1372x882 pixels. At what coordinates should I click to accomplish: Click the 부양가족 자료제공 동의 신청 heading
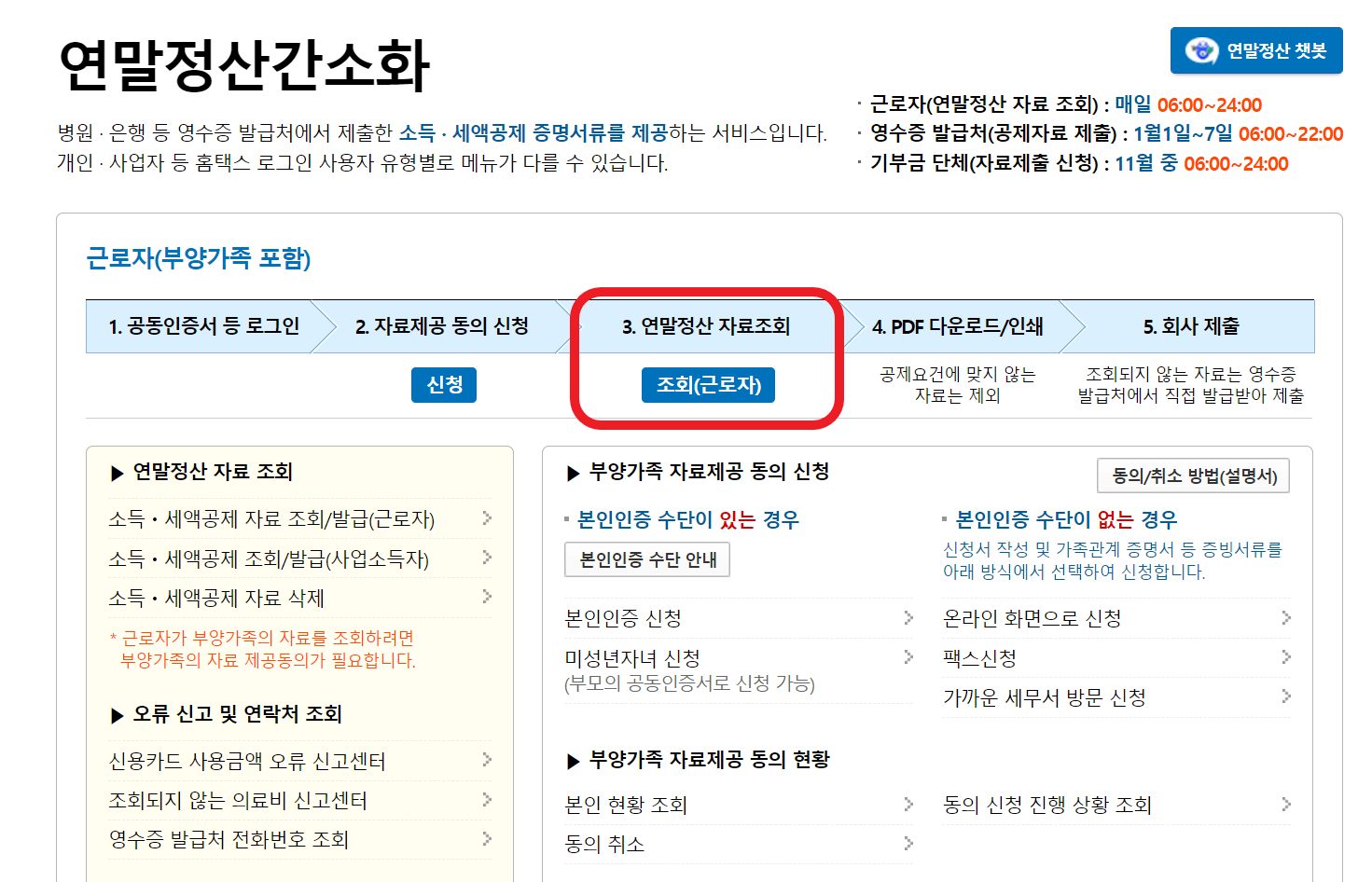(709, 472)
